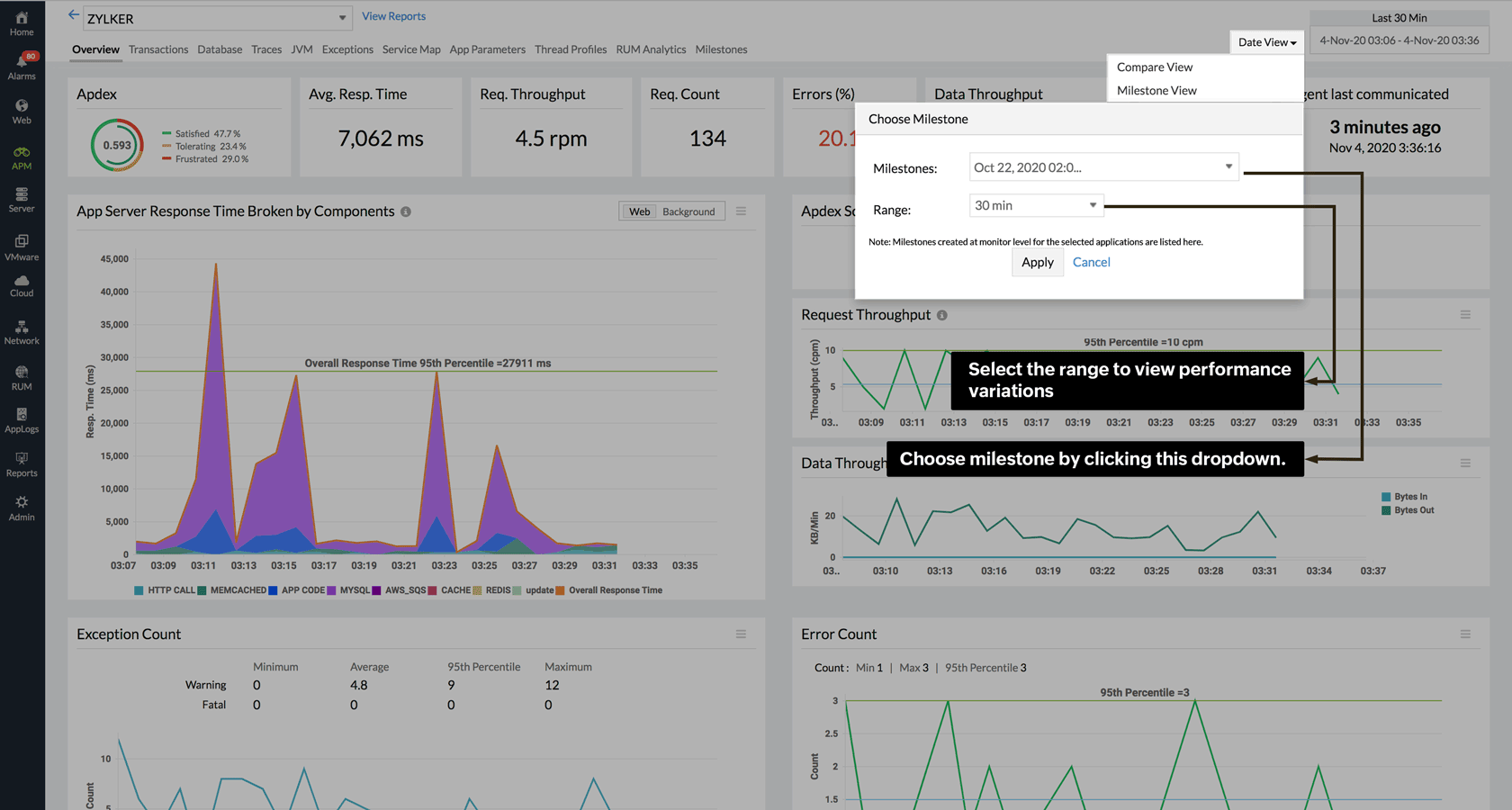Open hamburger menu on Exception Count panel
This screenshot has width=1512, height=810.
click(x=741, y=634)
